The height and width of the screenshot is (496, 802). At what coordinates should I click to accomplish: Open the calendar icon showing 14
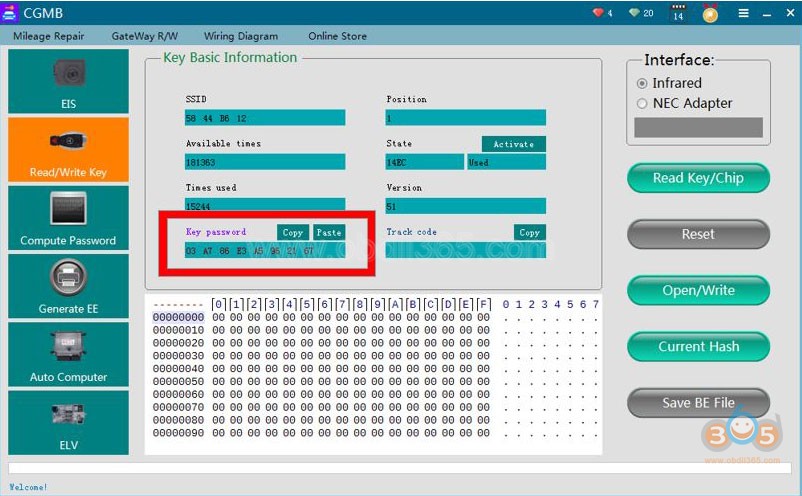click(678, 13)
